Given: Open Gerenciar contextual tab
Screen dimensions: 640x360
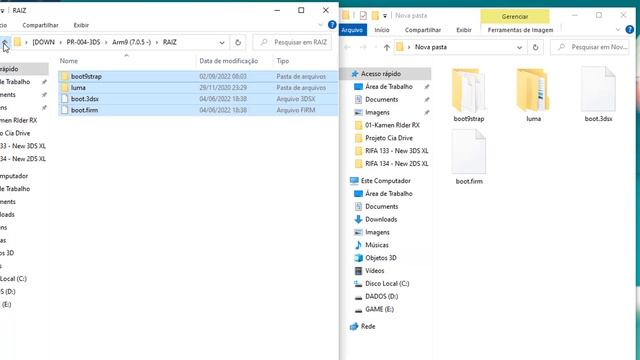Looking at the screenshot, I should [515, 17].
